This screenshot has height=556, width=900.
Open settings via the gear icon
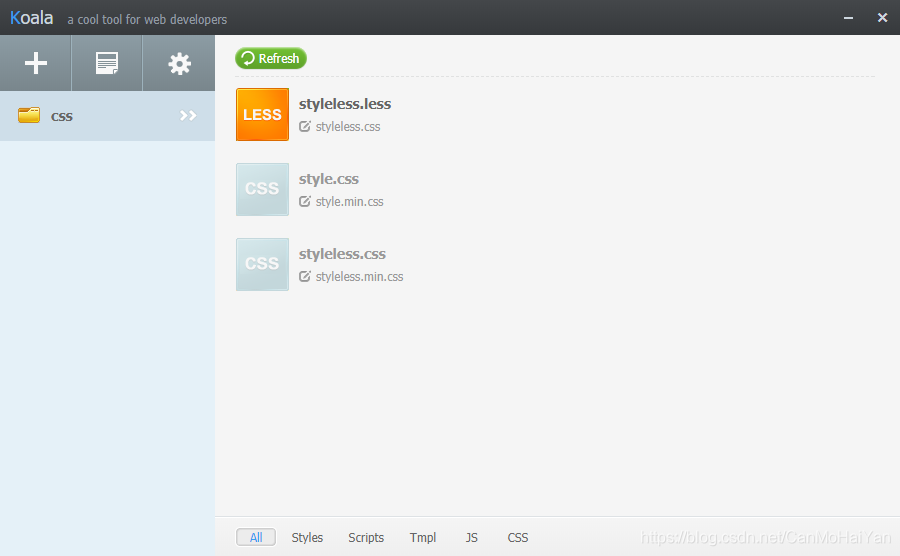(x=179, y=63)
